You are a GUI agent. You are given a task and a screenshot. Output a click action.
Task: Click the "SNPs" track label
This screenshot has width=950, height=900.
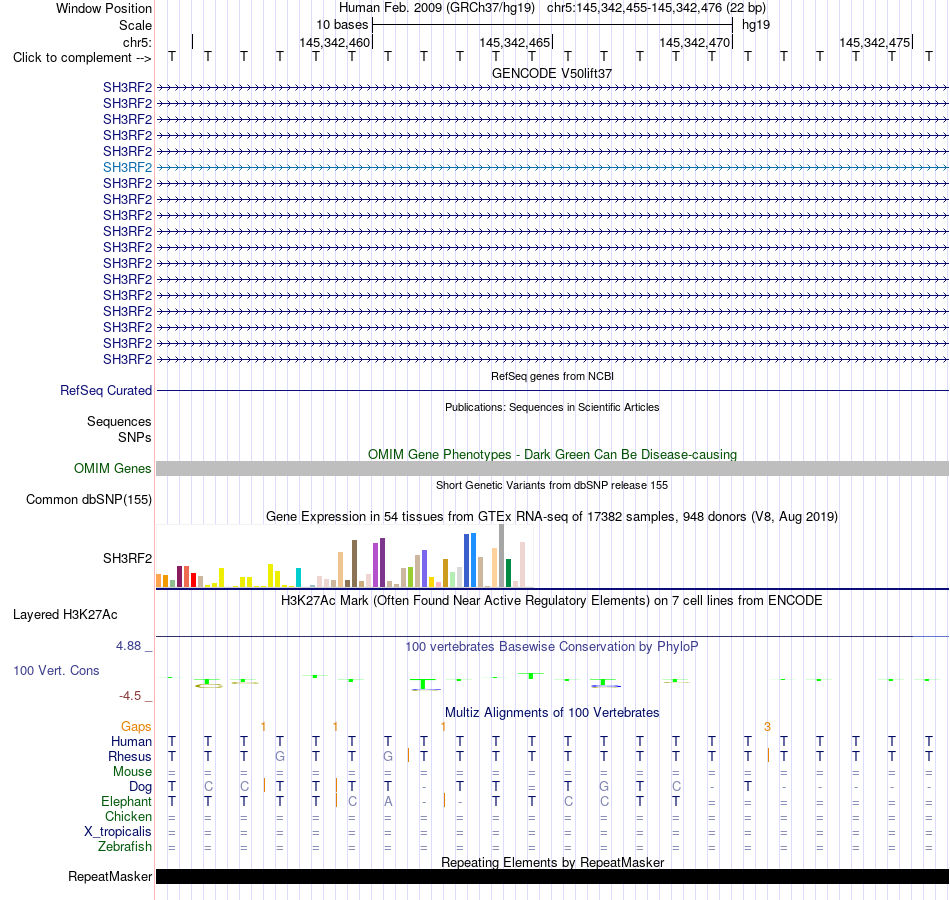135,437
